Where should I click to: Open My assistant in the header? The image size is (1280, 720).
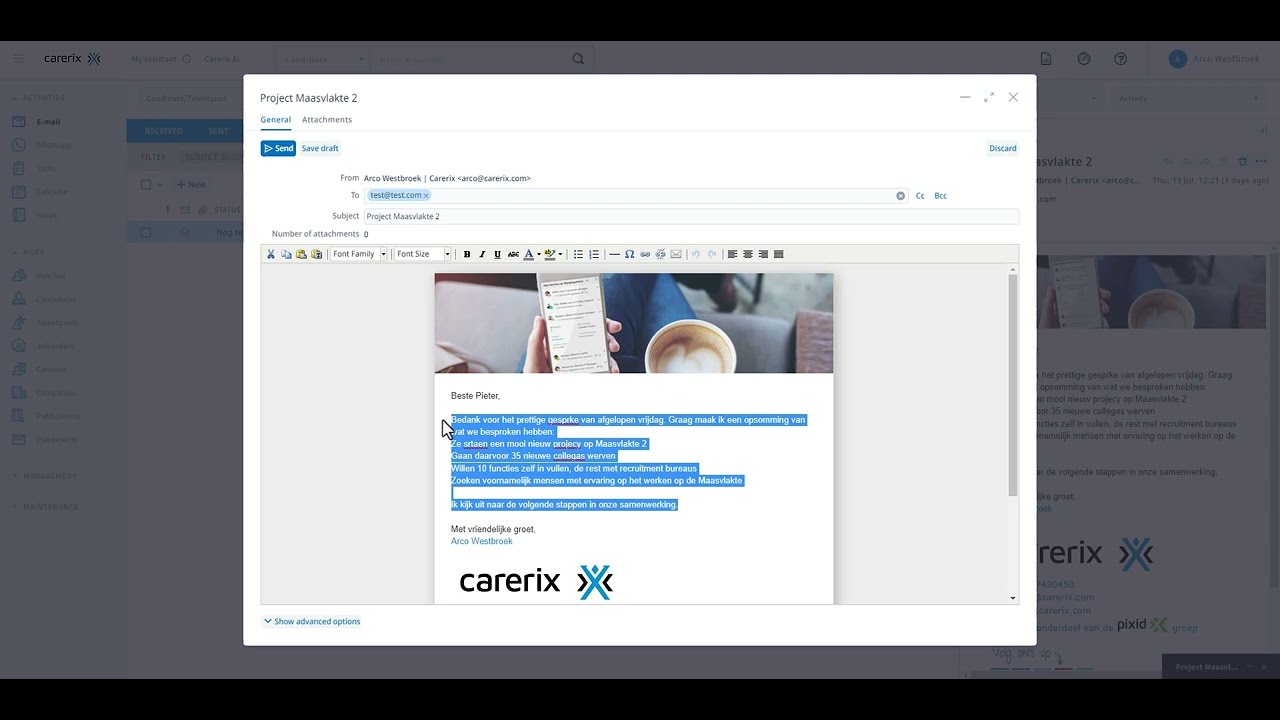click(x=154, y=59)
